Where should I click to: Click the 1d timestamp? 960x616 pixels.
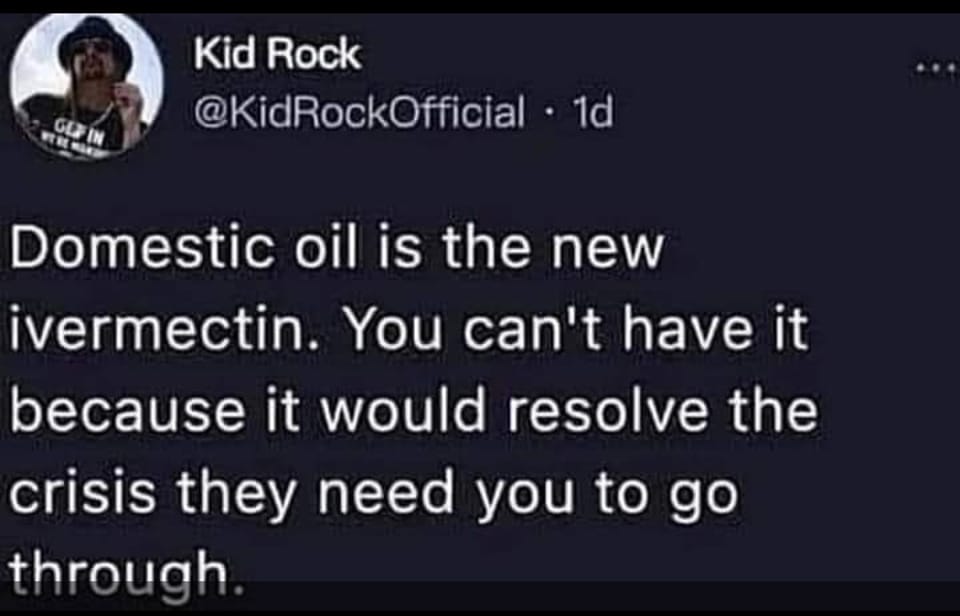[x=592, y=111]
